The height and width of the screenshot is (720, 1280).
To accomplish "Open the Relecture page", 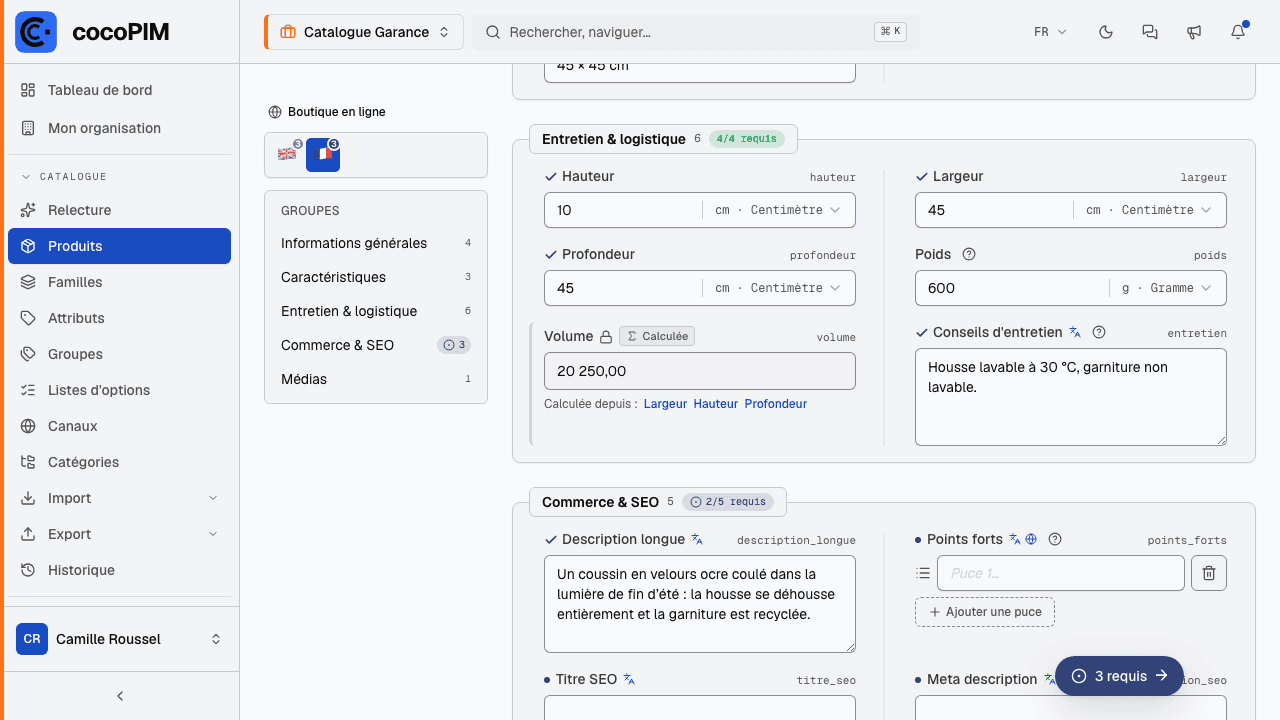I will coord(119,210).
